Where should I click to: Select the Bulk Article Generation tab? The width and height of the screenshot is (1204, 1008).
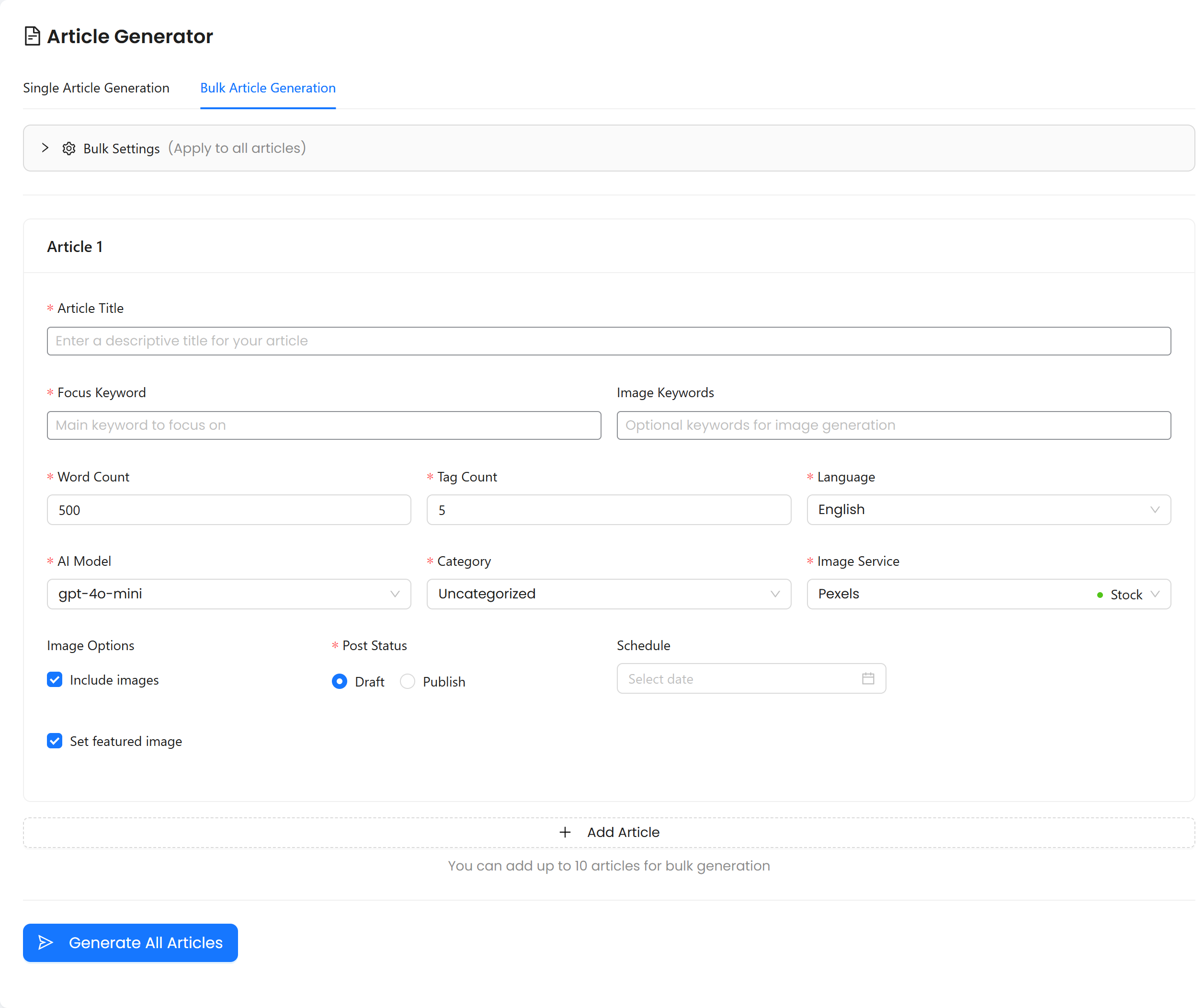pyautogui.click(x=268, y=88)
